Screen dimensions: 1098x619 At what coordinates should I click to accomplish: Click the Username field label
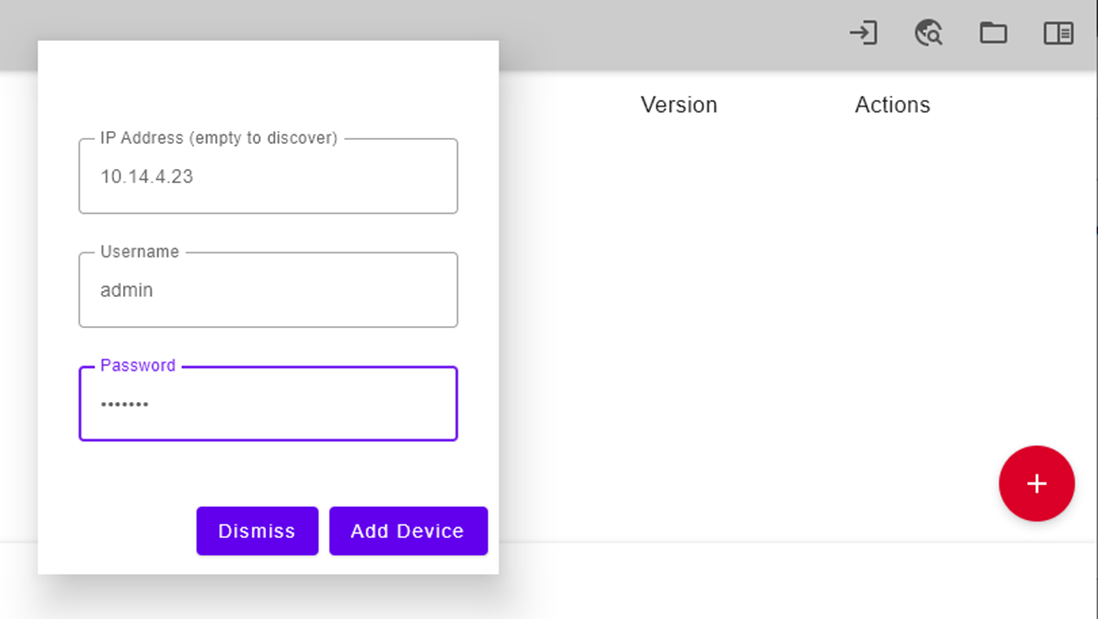[140, 252]
